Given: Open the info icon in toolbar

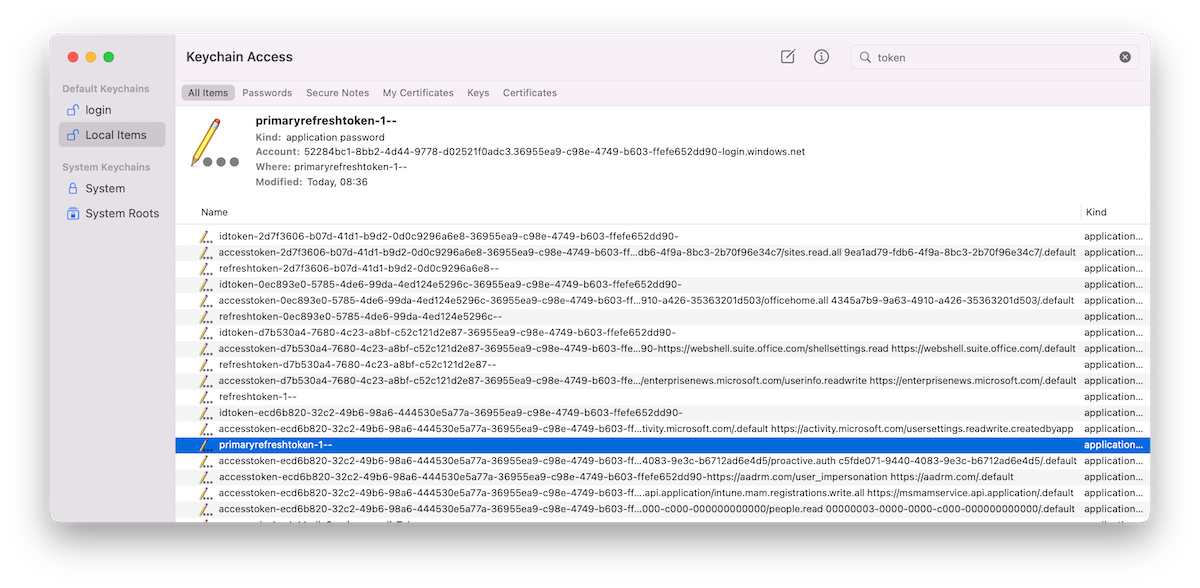Looking at the screenshot, I should 821,57.
